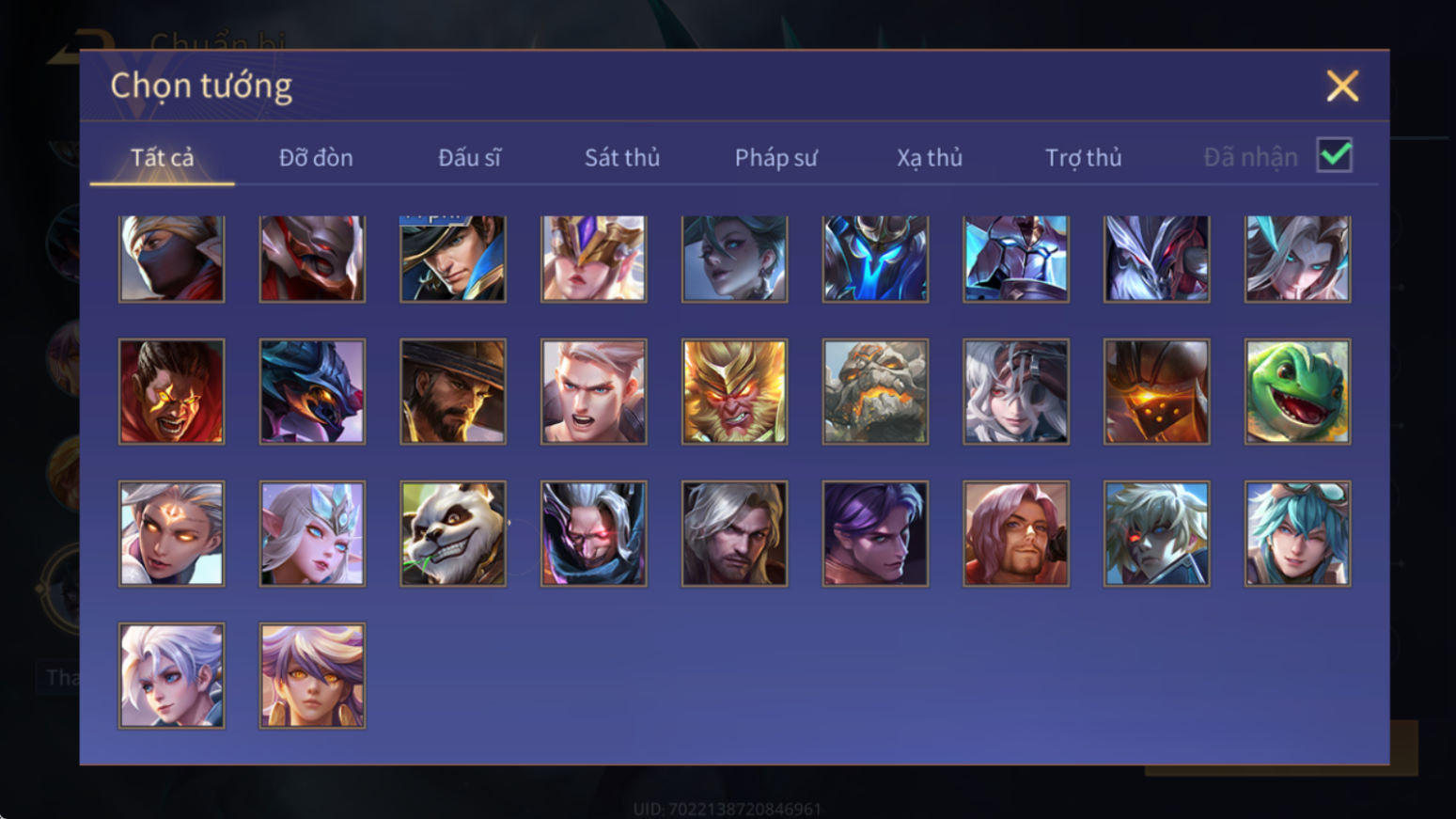Select the Tất cả tab
Screen dimensions: 1456x819
click(162, 157)
